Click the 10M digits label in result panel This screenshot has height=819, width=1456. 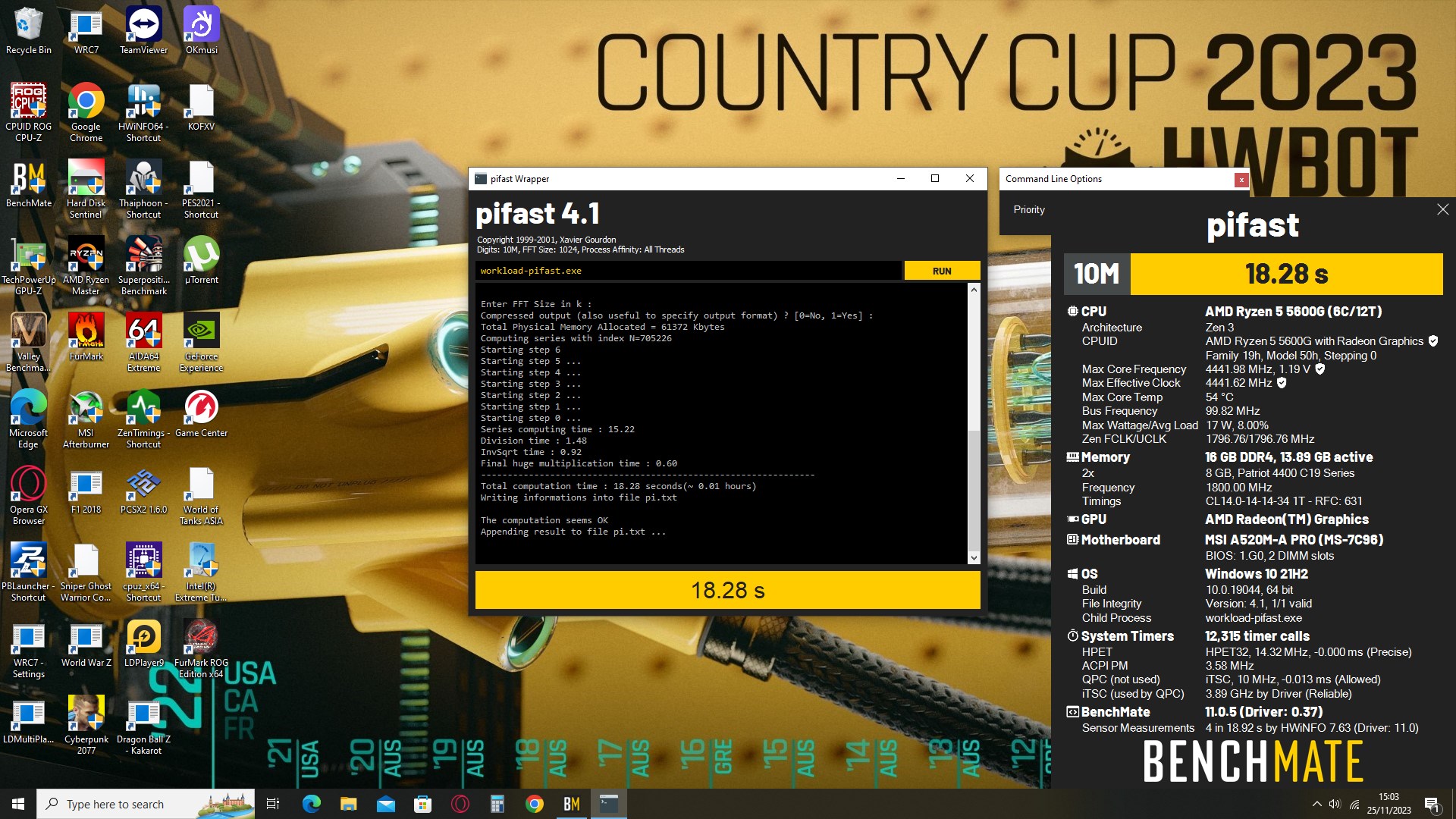1097,274
